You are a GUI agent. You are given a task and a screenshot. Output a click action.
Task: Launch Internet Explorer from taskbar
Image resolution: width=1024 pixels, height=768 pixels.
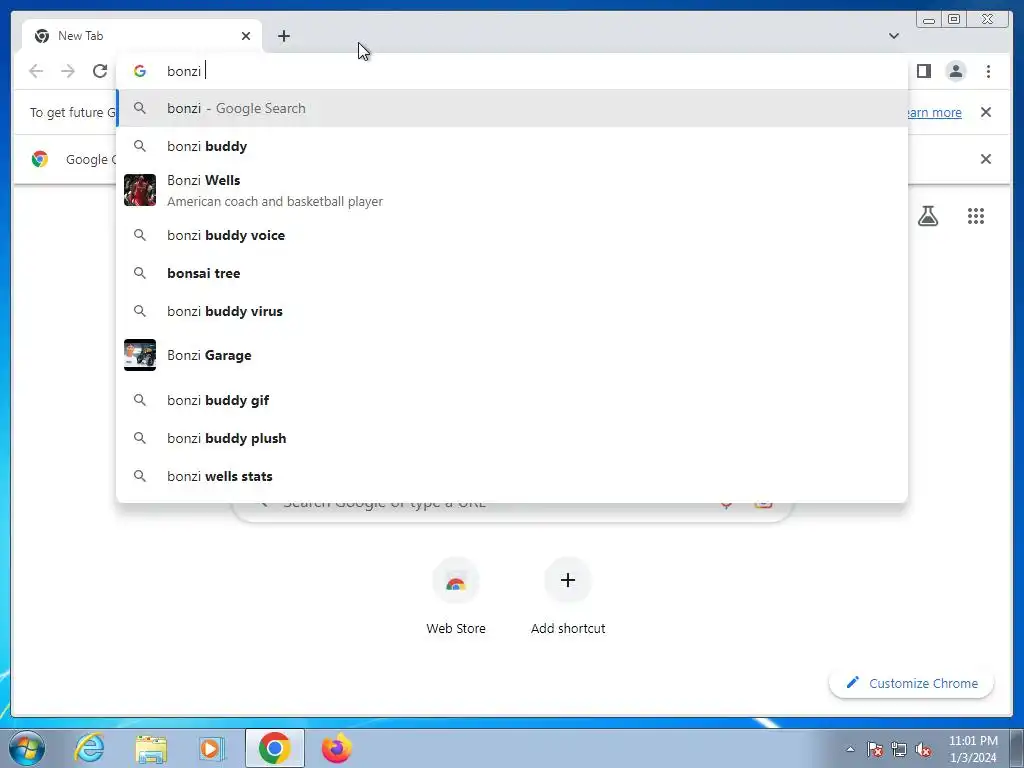(89, 748)
